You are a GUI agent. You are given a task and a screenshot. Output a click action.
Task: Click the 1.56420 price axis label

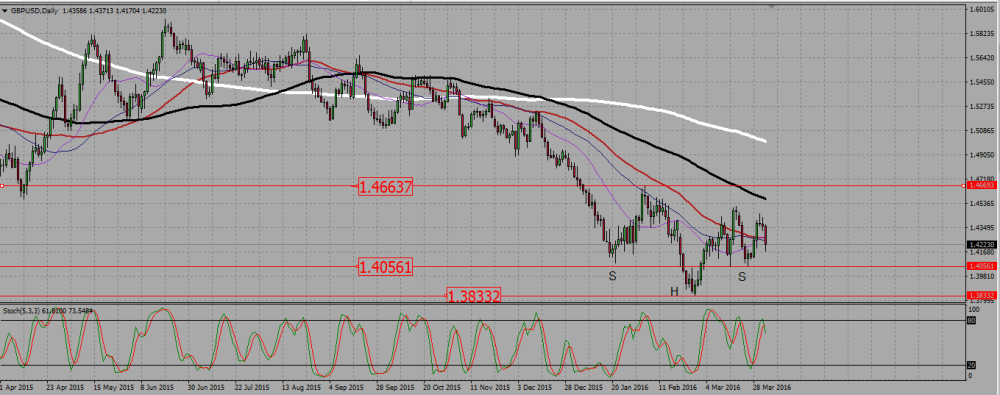[x=981, y=58]
